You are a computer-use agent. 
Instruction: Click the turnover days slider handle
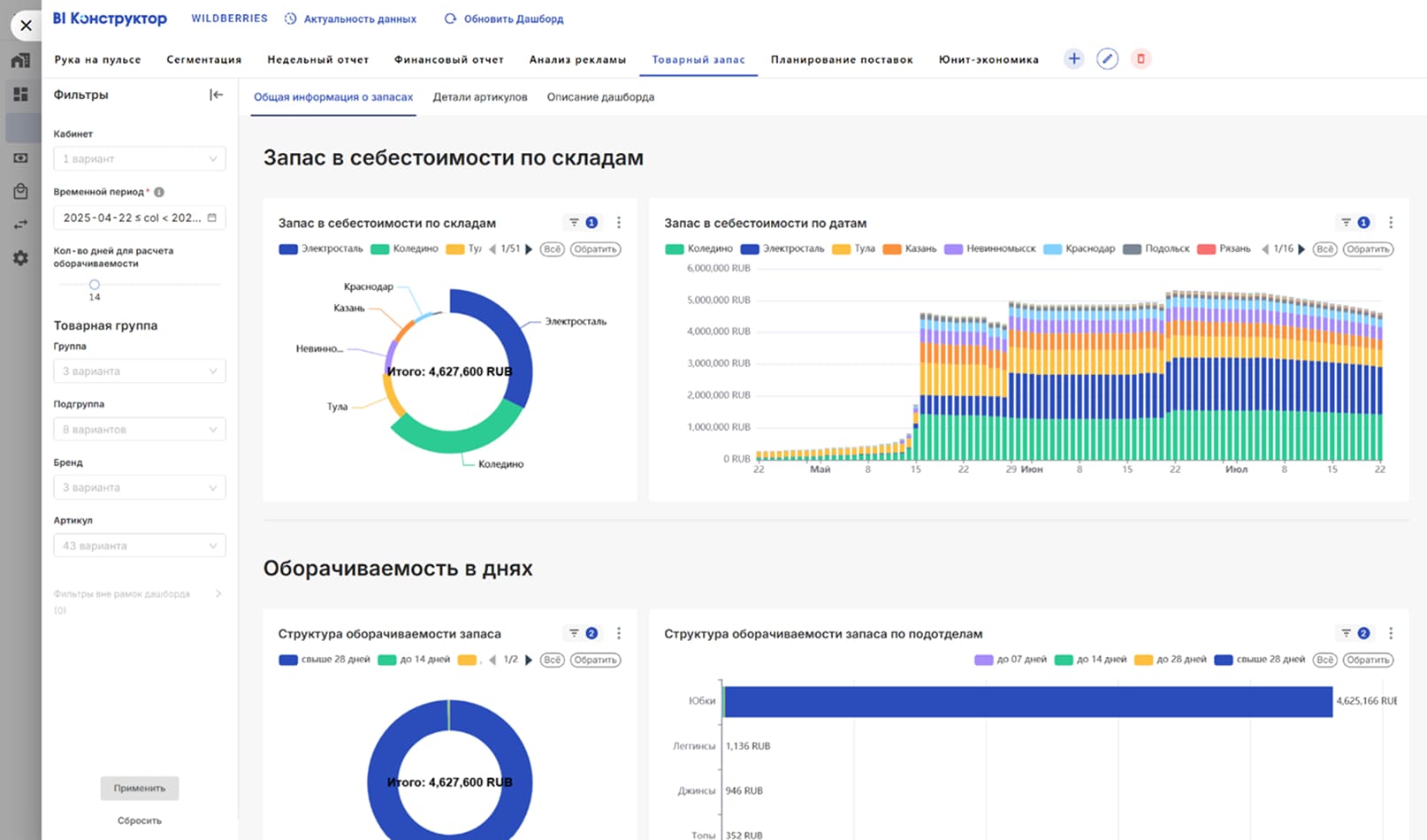[95, 285]
